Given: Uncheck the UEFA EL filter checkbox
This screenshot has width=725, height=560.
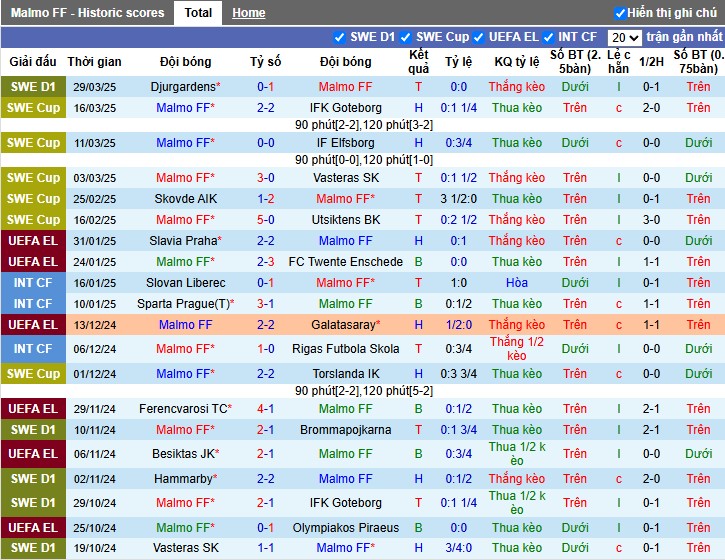Looking at the screenshot, I should [x=479, y=37].
